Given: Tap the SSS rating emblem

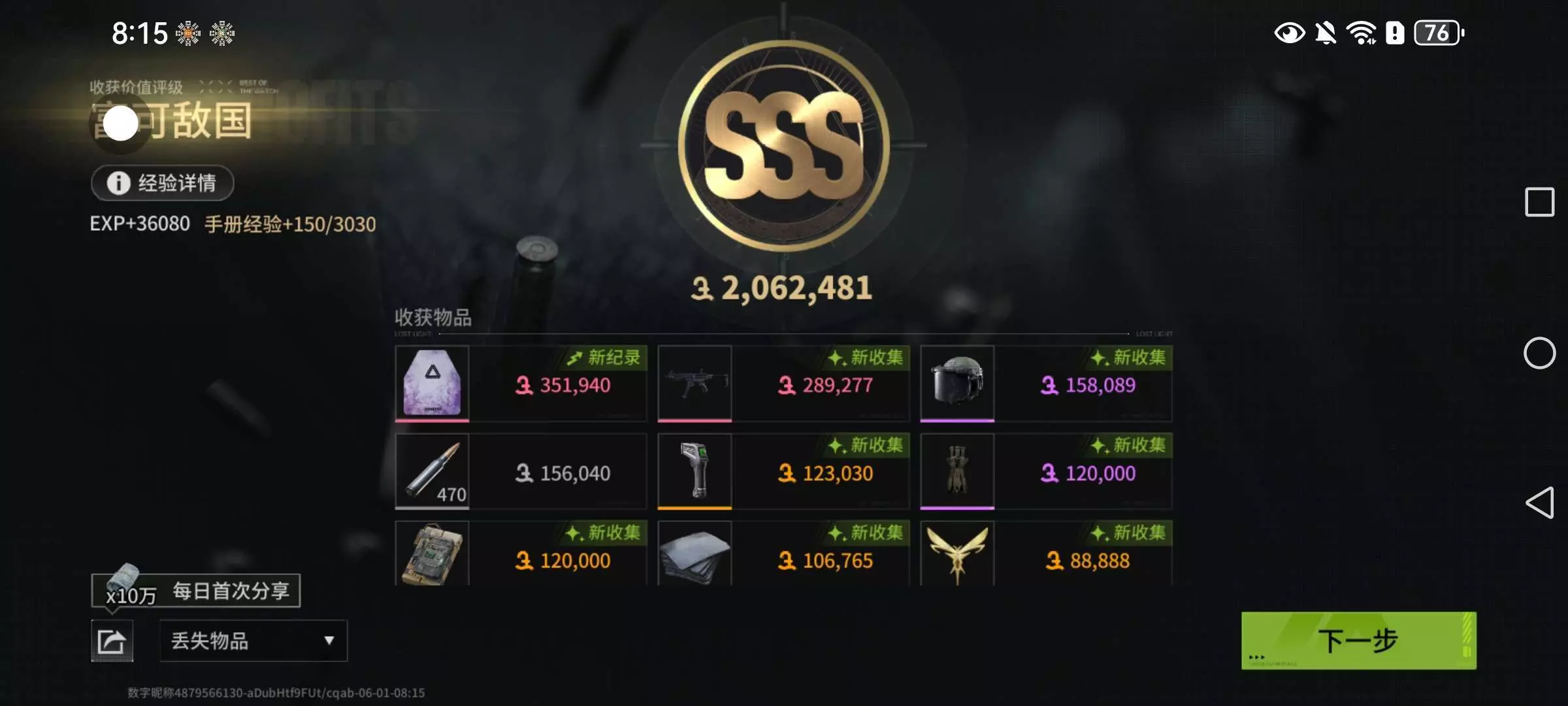Looking at the screenshot, I should pos(783,145).
